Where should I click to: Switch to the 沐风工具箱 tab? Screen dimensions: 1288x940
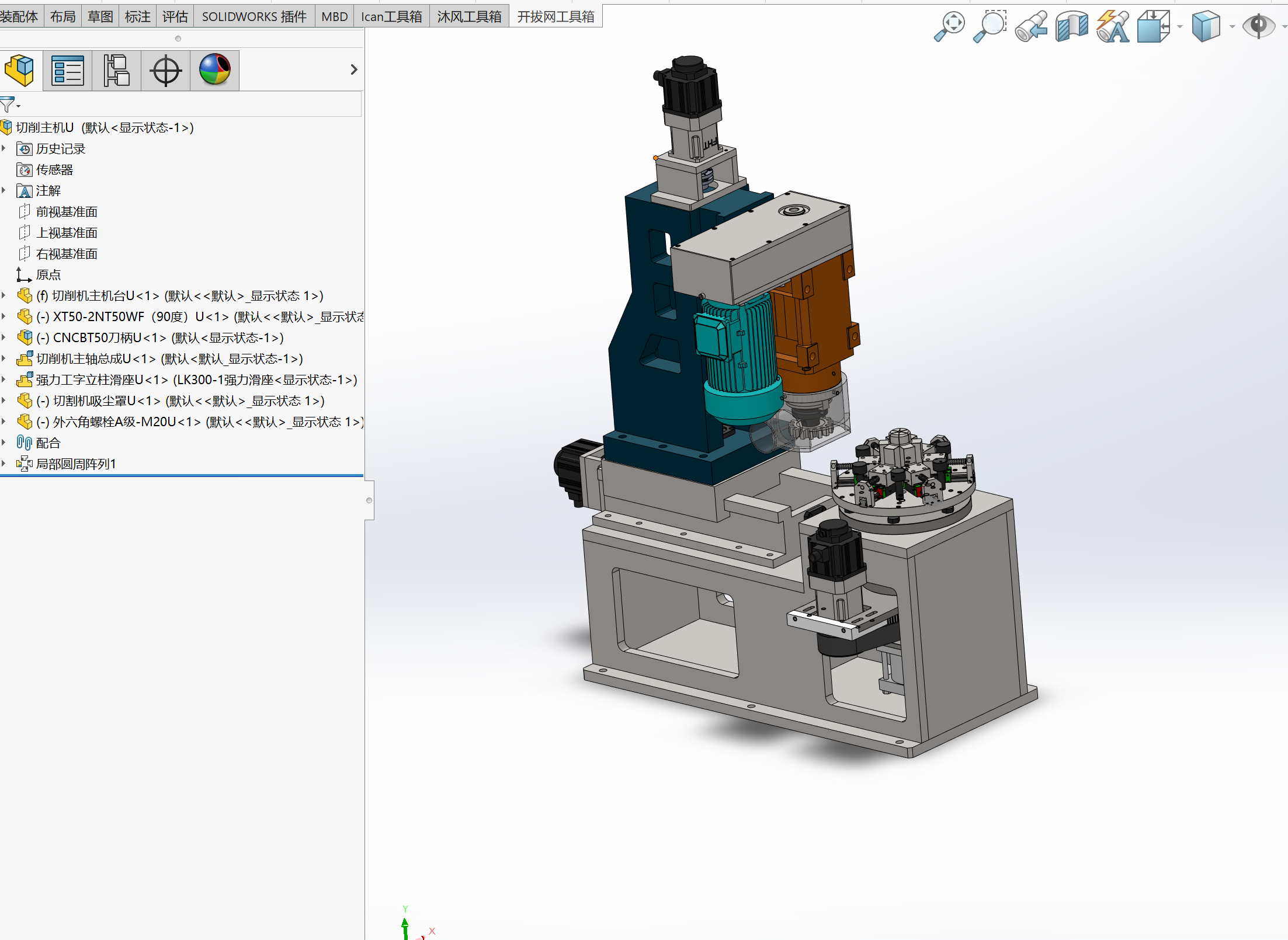[470, 16]
